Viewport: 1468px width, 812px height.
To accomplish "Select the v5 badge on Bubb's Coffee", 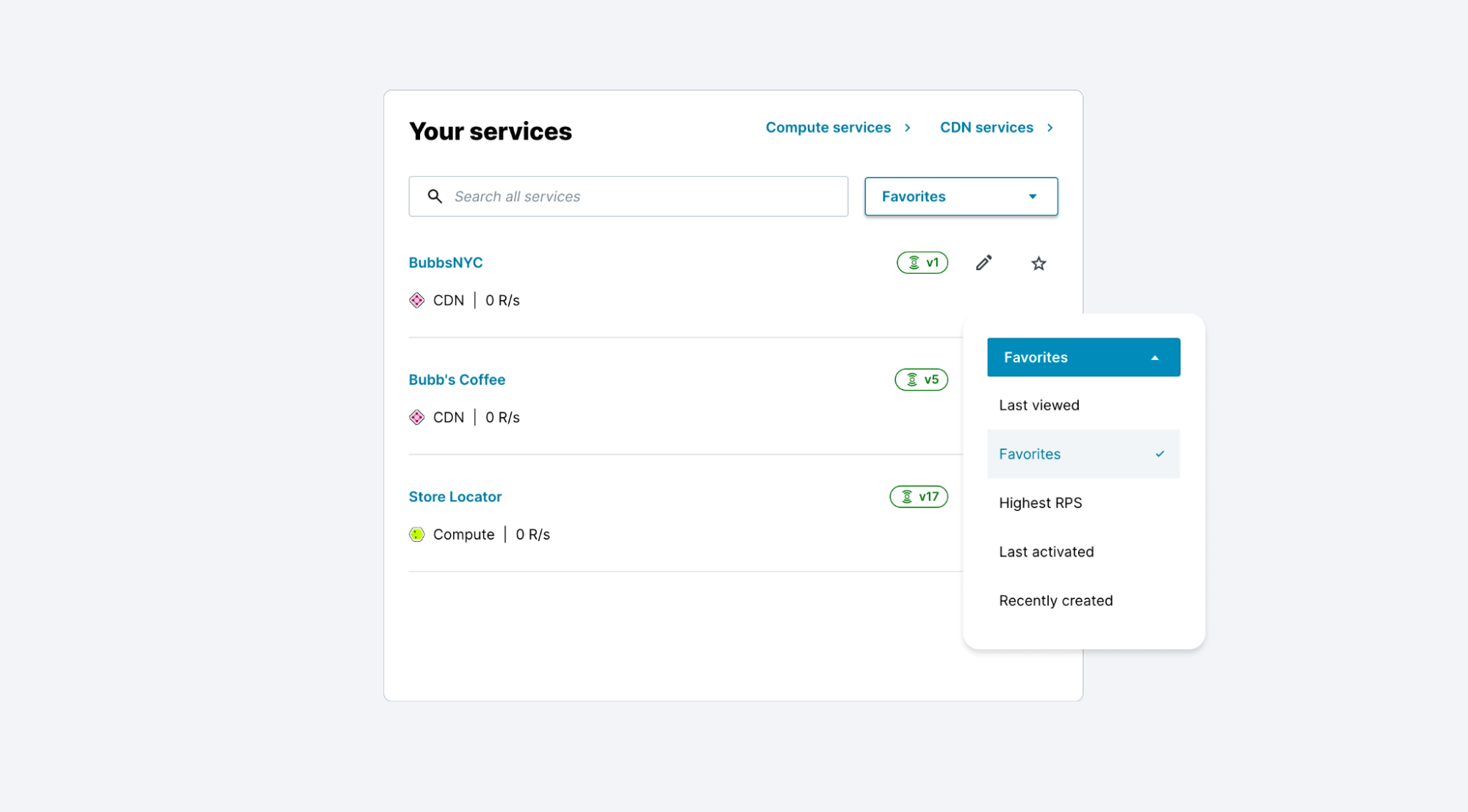I will pyautogui.click(x=920, y=380).
